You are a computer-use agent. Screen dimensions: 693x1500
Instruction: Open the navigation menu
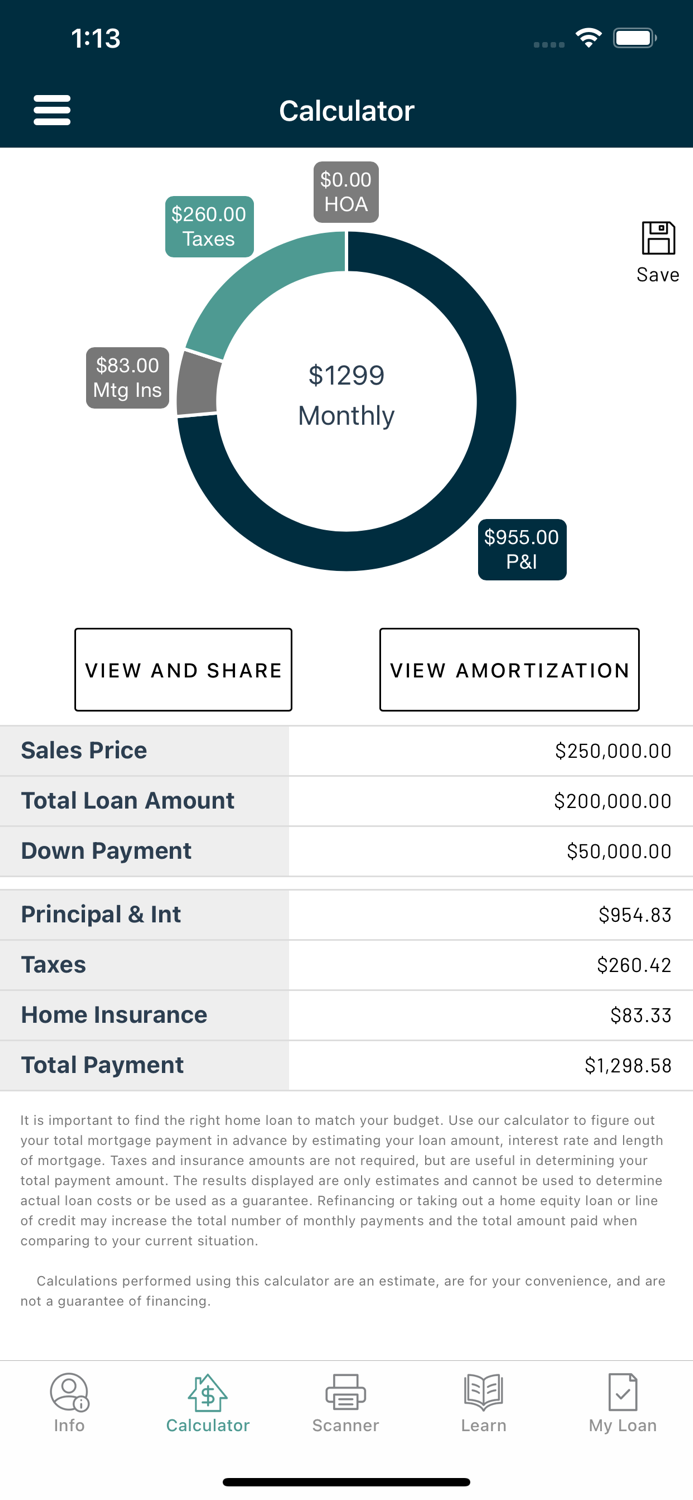52,110
